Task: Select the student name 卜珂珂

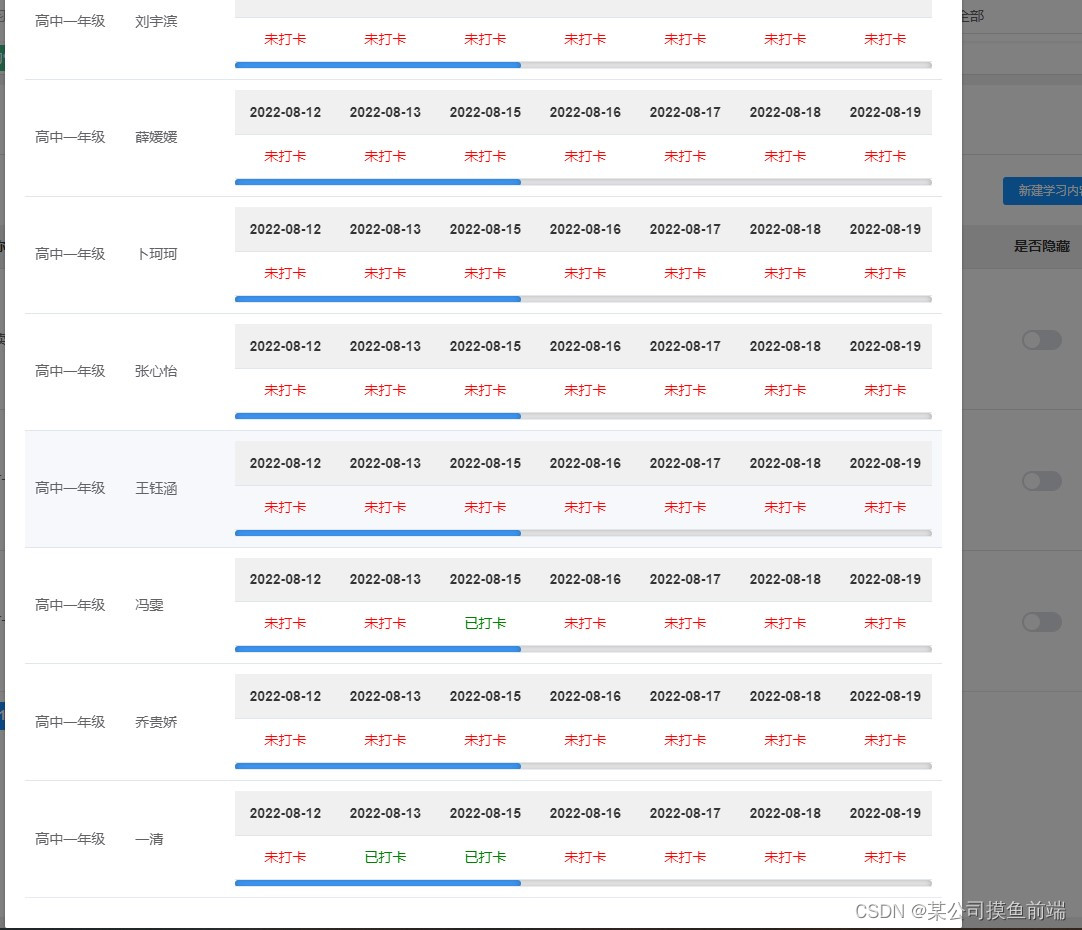Action: [156, 254]
